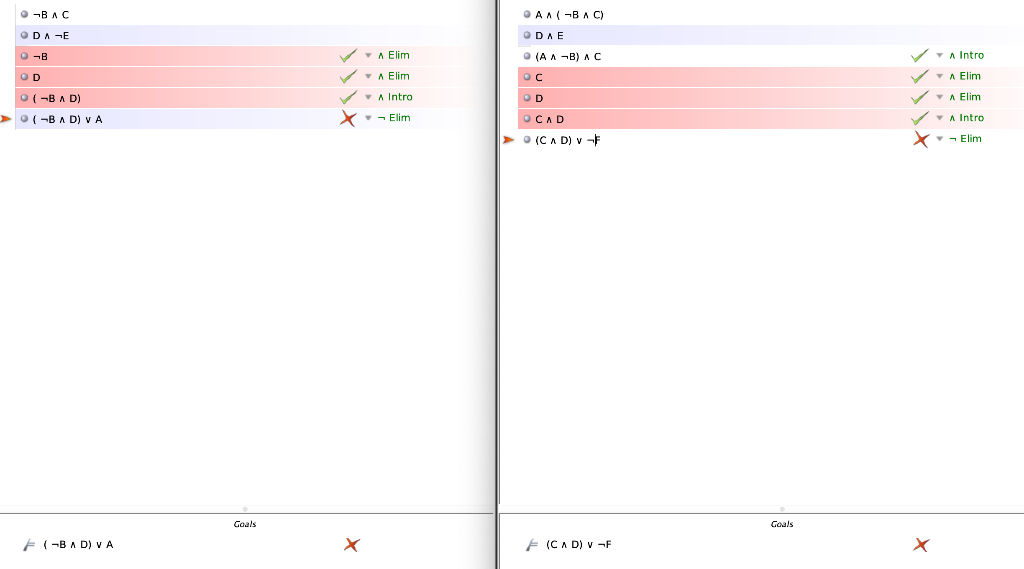Click the step bullet beside ¬B ∧ C premise

24,14
